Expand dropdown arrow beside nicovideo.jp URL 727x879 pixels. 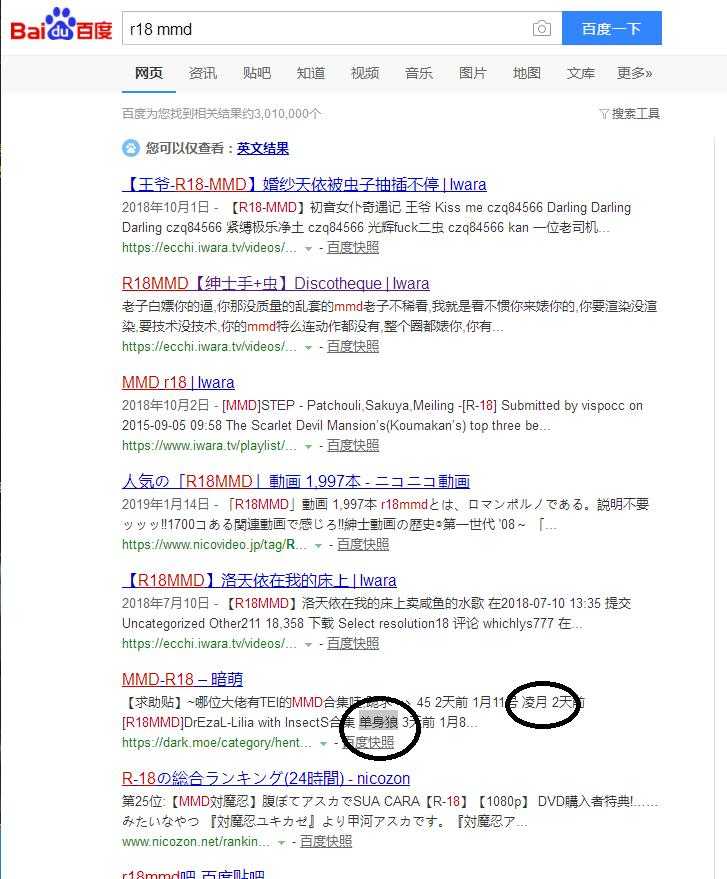click(x=318, y=545)
